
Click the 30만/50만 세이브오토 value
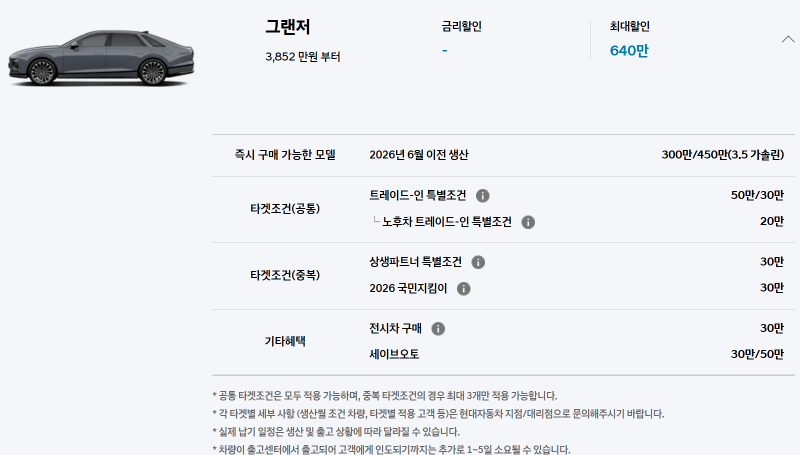(757, 355)
